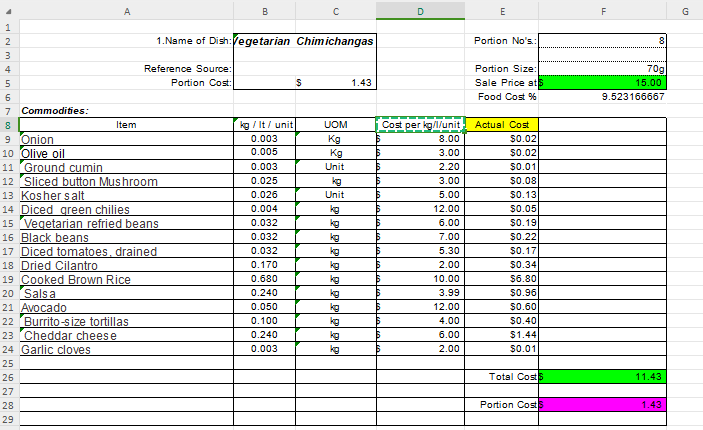This screenshot has width=703, height=430.
Task: Select column E header
Action: [x=502, y=12]
